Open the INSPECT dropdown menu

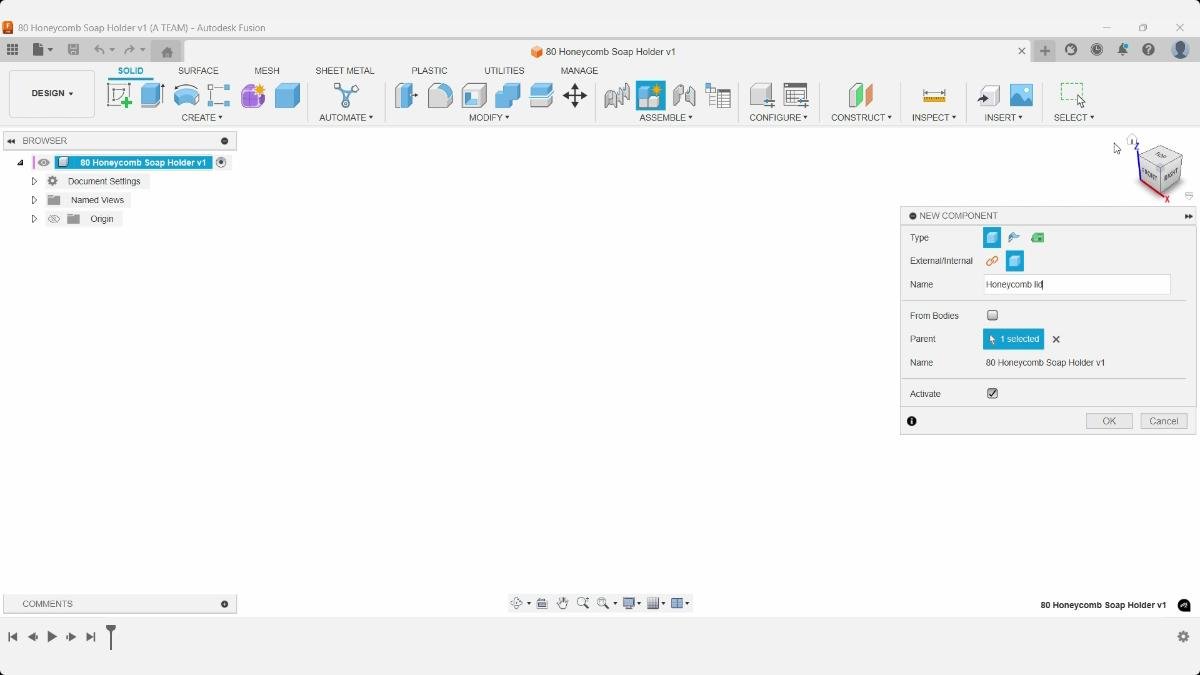(934, 117)
